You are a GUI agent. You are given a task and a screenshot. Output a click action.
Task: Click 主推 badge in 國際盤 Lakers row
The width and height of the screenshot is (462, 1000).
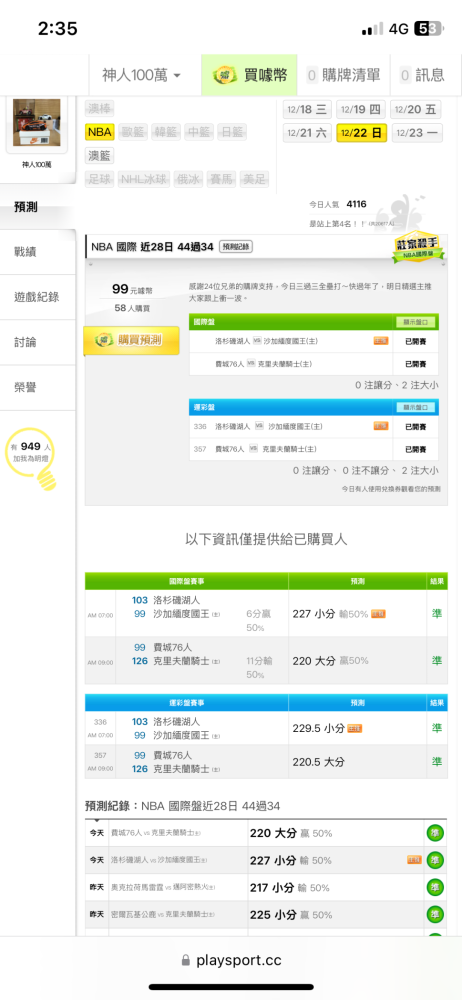(381, 341)
